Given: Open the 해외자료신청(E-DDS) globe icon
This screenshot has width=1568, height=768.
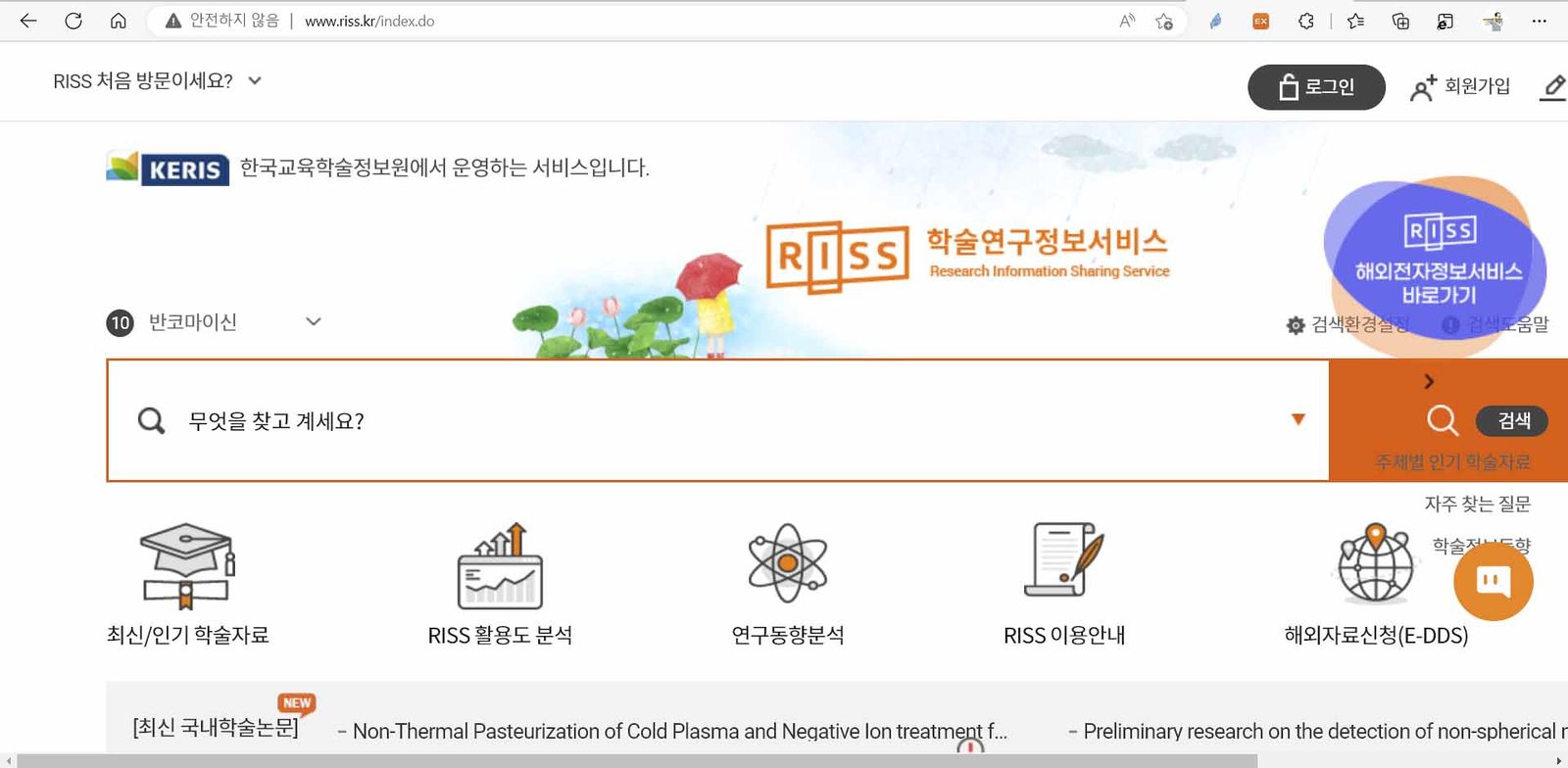Looking at the screenshot, I should [x=1376, y=566].
